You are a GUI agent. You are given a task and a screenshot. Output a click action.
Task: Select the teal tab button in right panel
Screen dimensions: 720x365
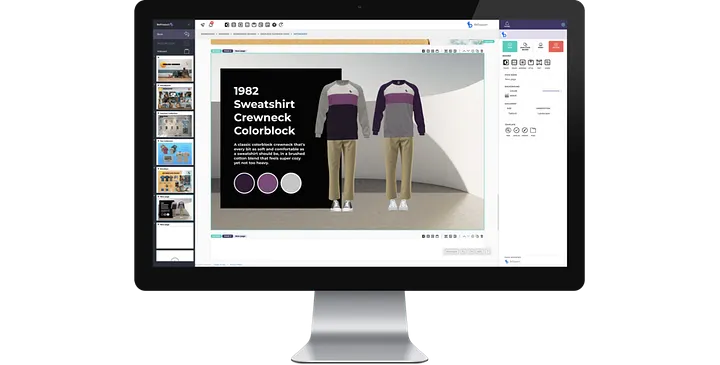(x=510, y=46)
